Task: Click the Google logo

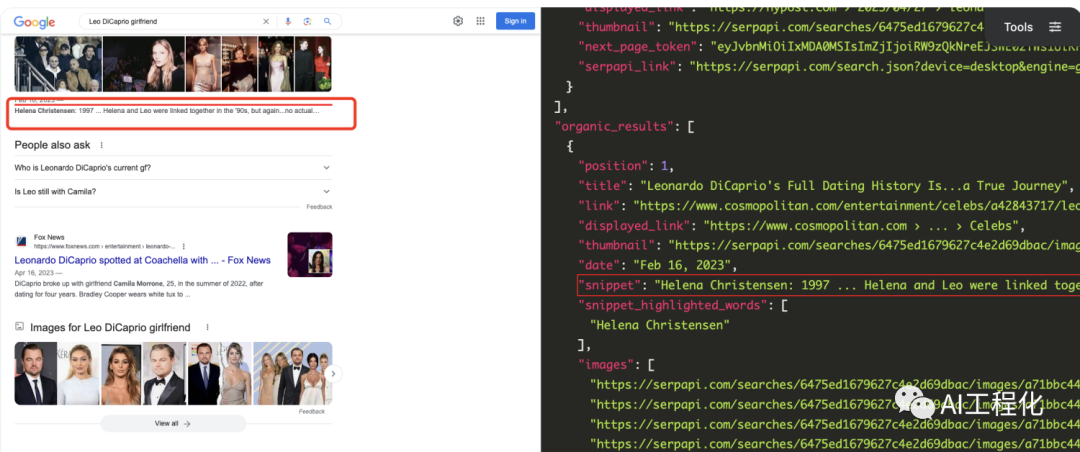Action: (x=34, y=22)
